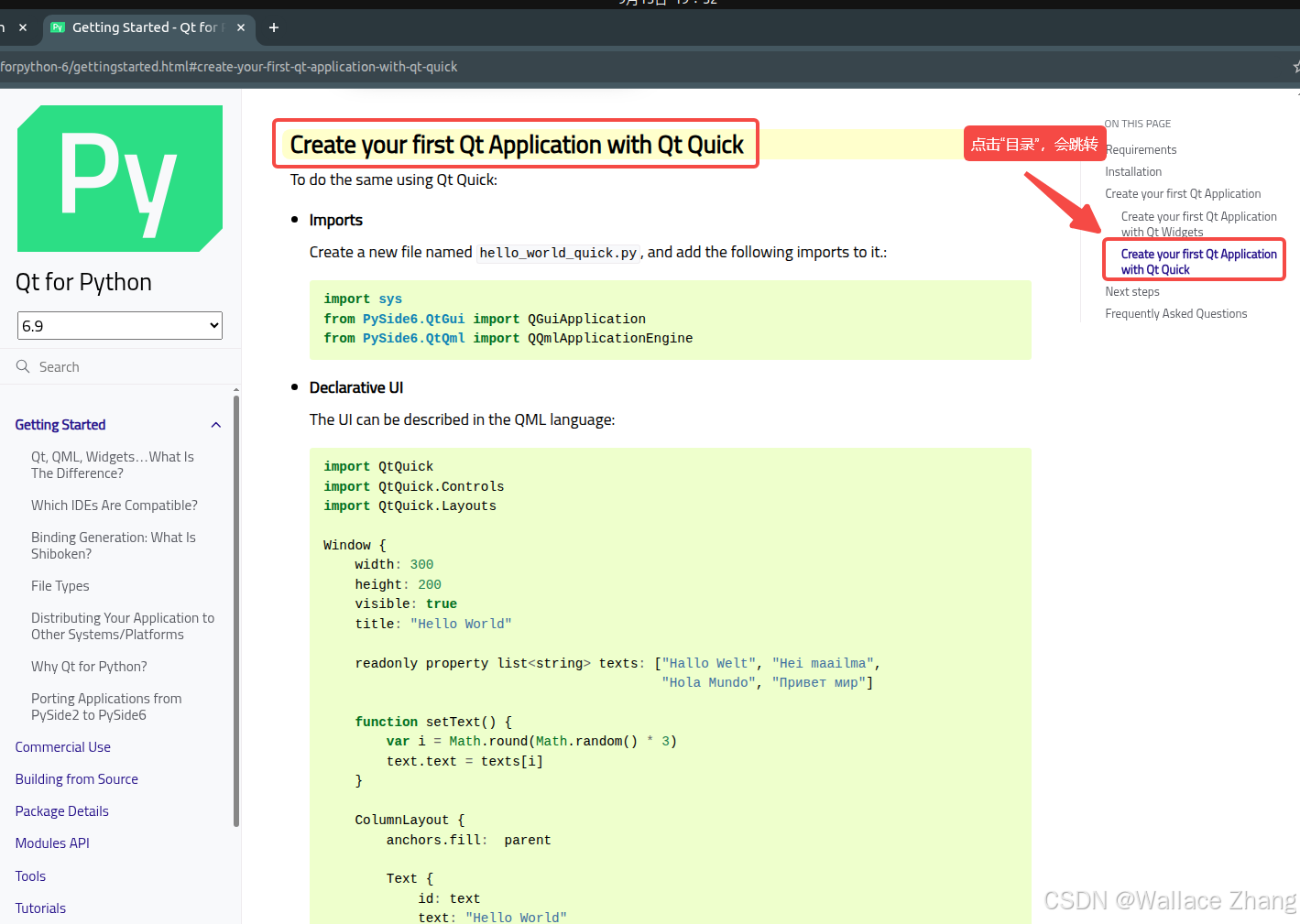Open the 6.9 version dropdown
Viewport: 1300px width, 924px height.
click(120, 325)
